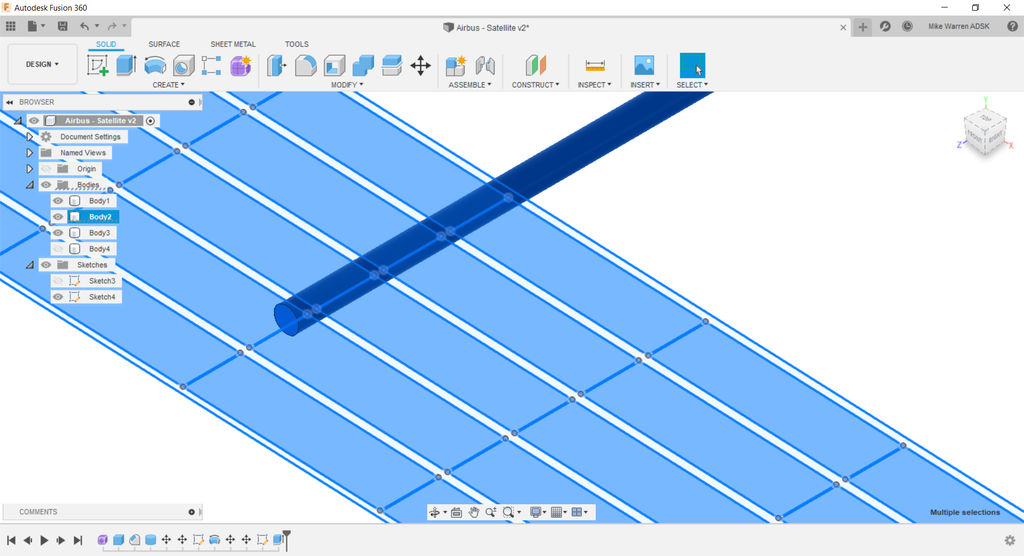The image size is (1024, 556).
Task: Click the Redo arrow
Action: [112, 26]
